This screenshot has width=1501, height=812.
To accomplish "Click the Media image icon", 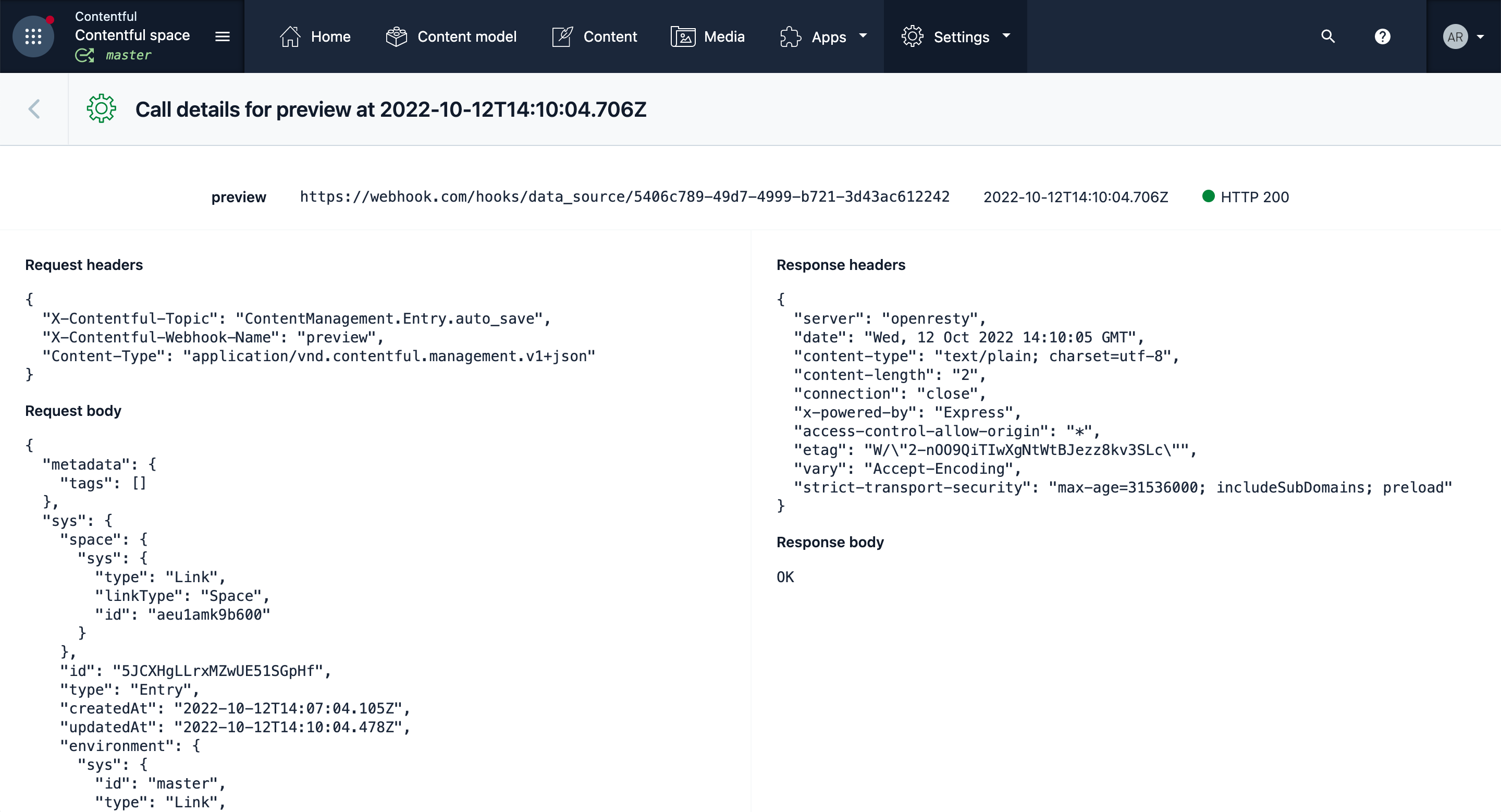I will (682, 36).
